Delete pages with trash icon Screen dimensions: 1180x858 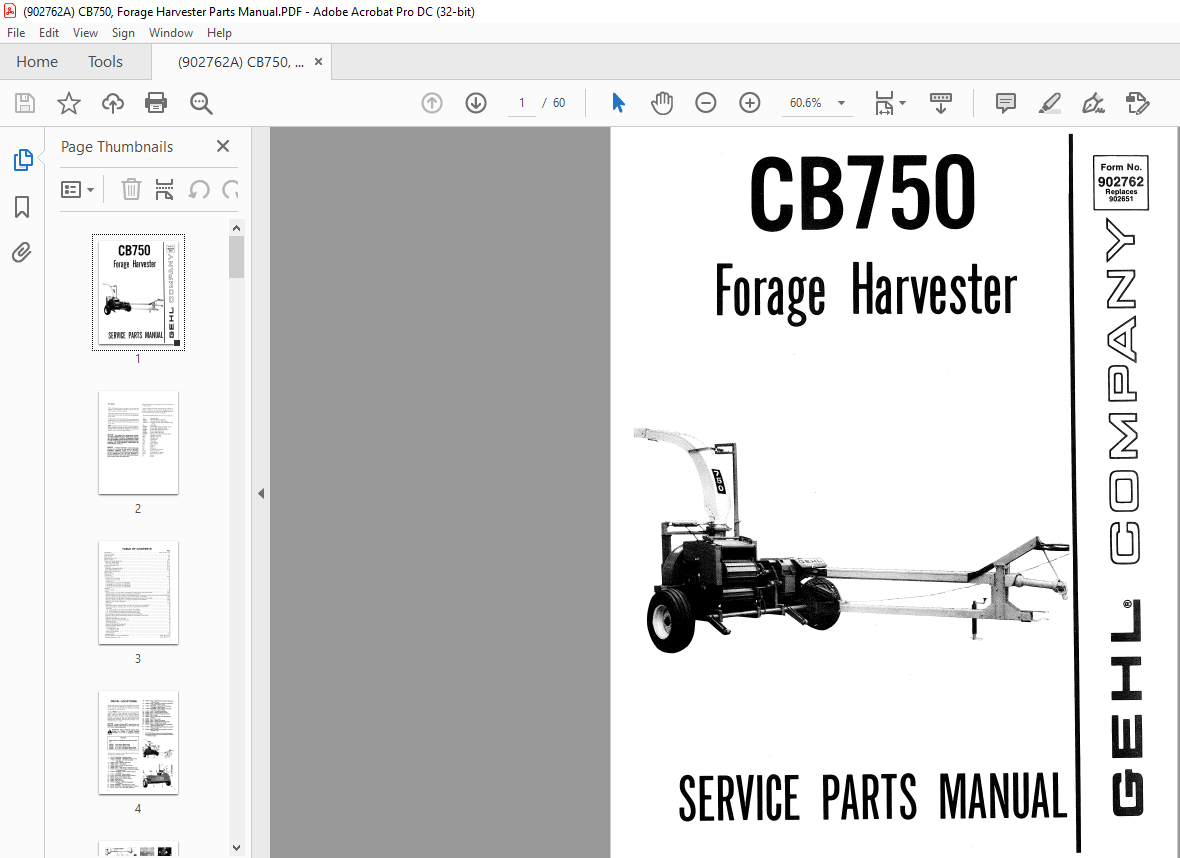(131, 190)
